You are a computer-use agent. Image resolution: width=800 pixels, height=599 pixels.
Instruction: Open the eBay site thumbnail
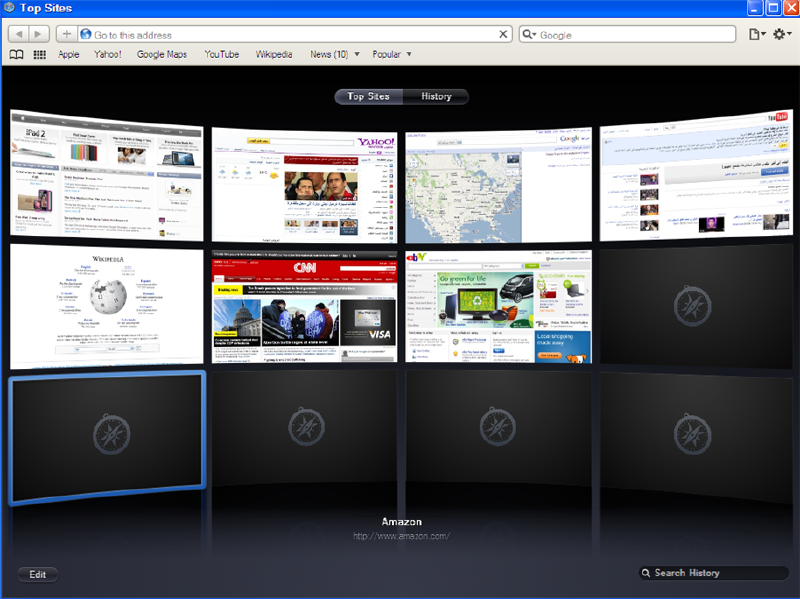pos(498,307)
